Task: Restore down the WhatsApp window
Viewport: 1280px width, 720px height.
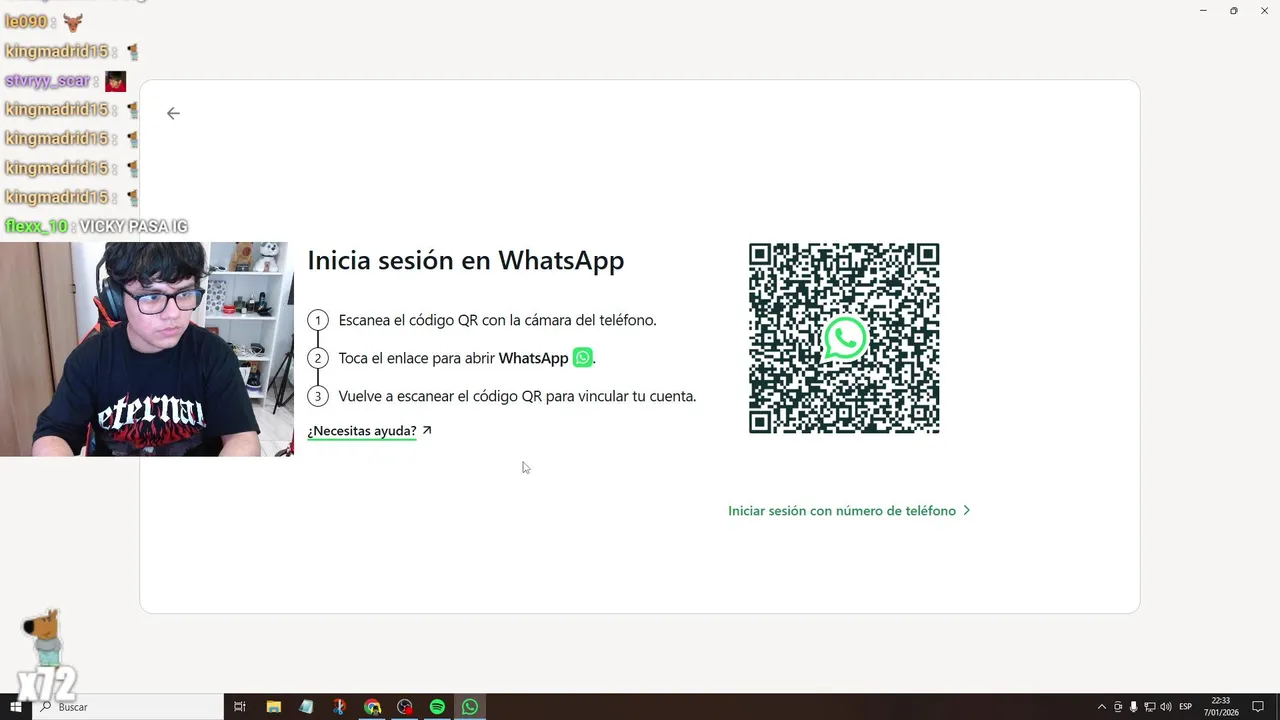Action: click(1233, 11)
